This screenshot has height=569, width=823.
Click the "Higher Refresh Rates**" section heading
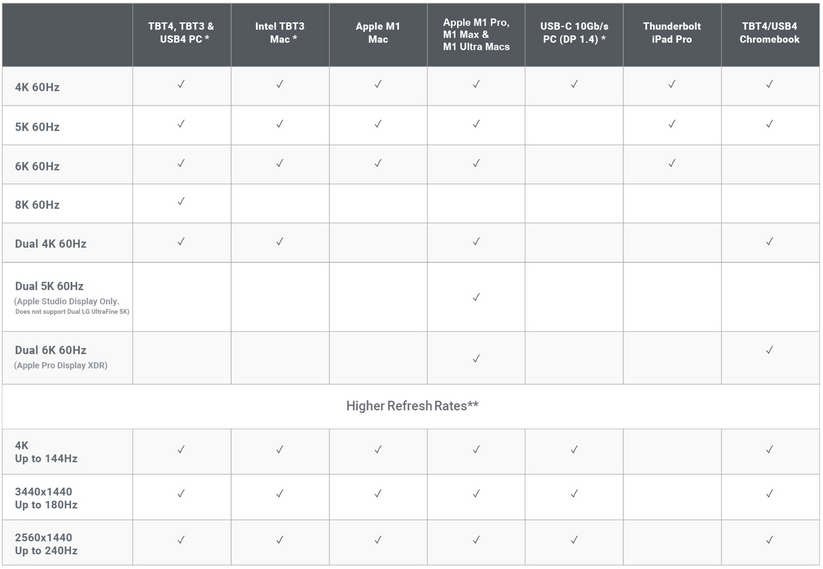point(412,406)
